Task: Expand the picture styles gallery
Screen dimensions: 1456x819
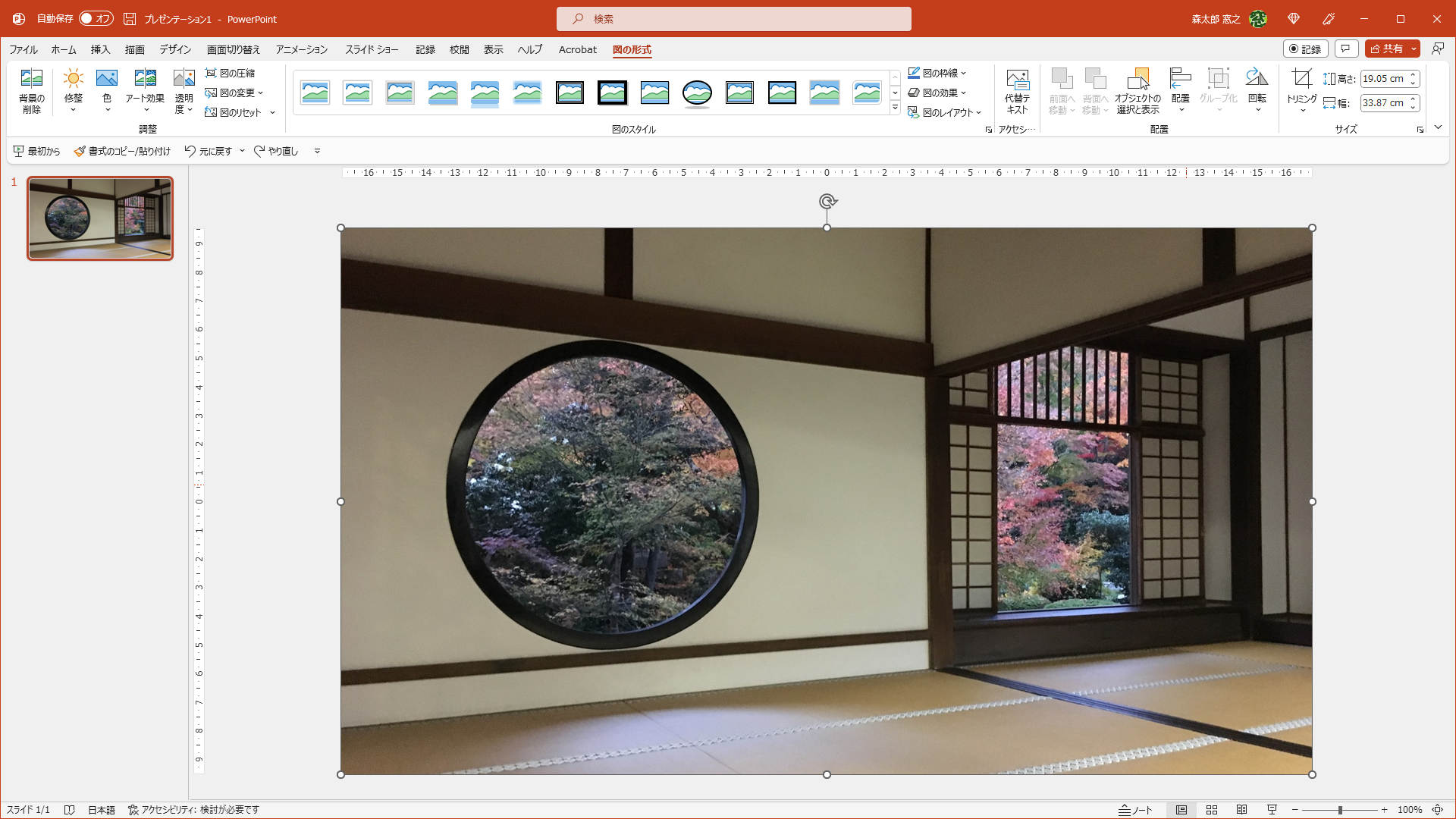Action: coord(896,108)
